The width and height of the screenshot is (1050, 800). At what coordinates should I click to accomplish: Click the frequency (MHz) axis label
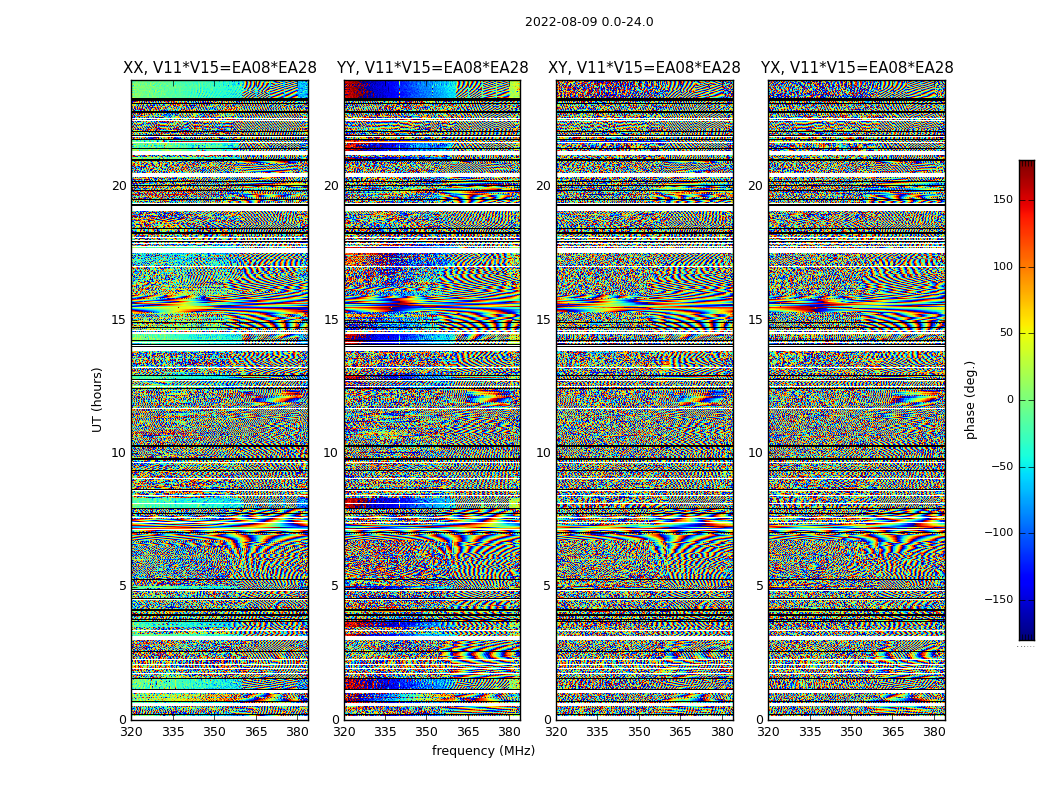483,750
